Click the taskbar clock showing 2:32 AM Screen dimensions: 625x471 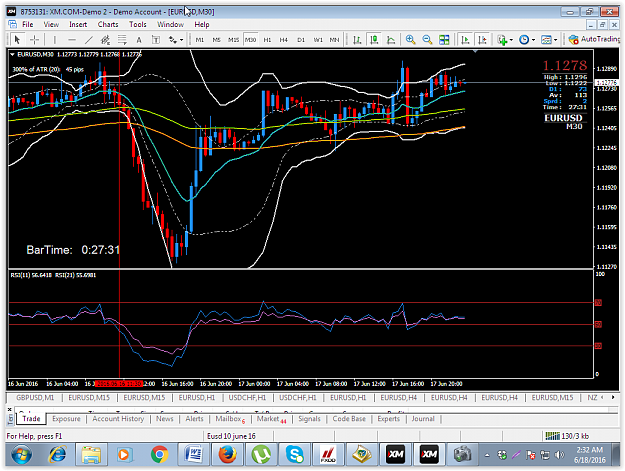pos(591,455)
